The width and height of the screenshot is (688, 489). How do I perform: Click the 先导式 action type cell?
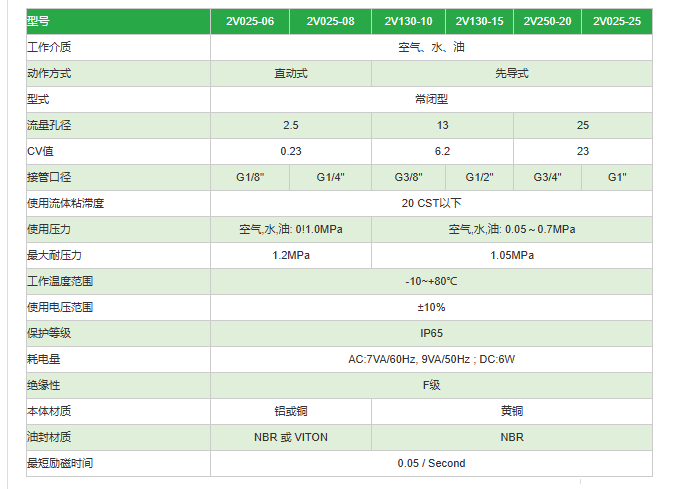(512, 73)
